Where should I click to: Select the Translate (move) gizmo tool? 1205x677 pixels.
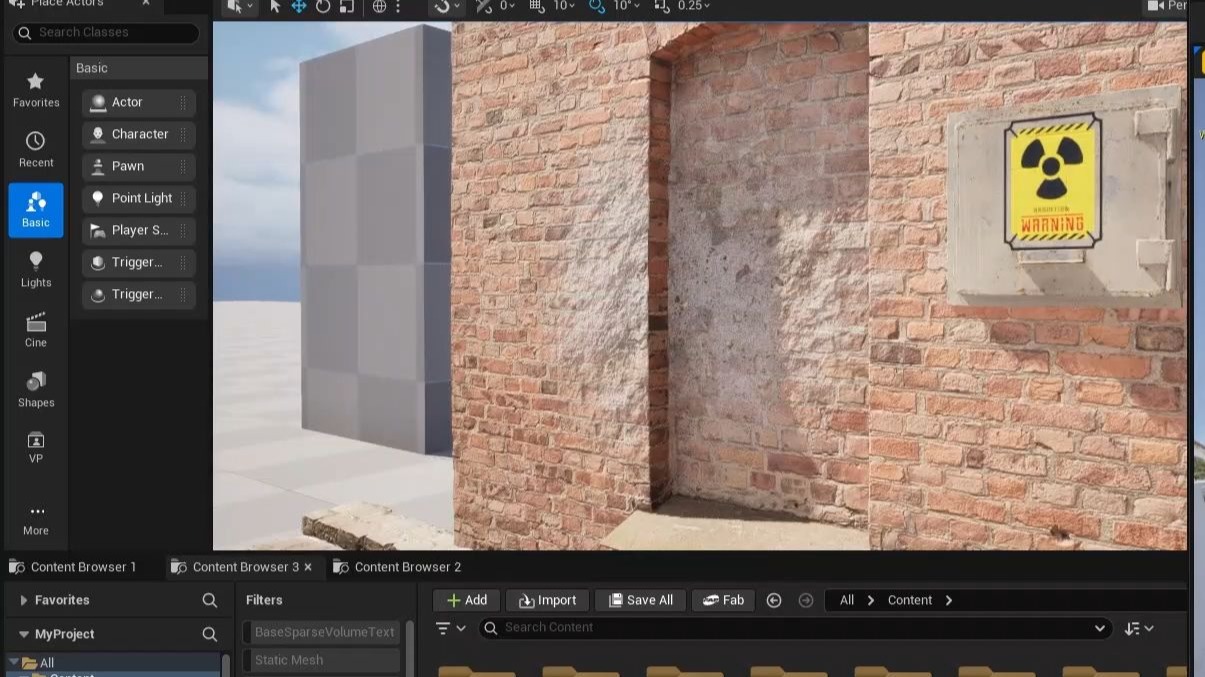click(299, 7)
